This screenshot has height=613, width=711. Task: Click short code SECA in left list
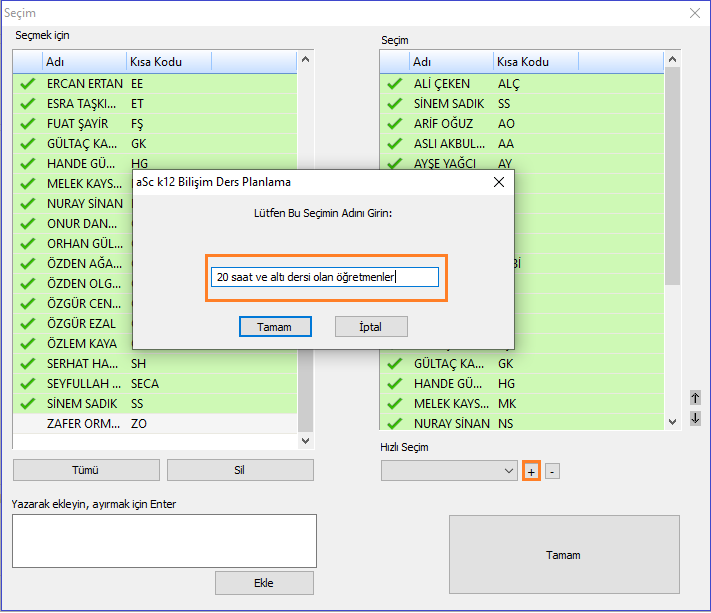[x=145, y=384]
